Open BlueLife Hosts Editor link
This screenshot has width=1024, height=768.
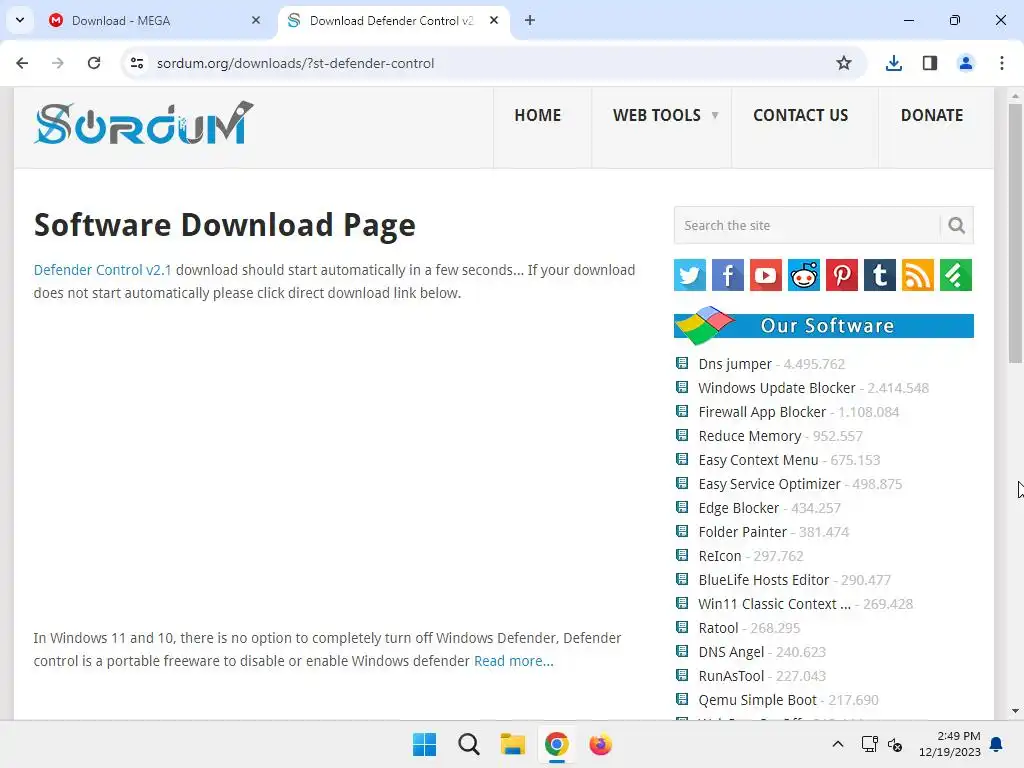point(763,580)
